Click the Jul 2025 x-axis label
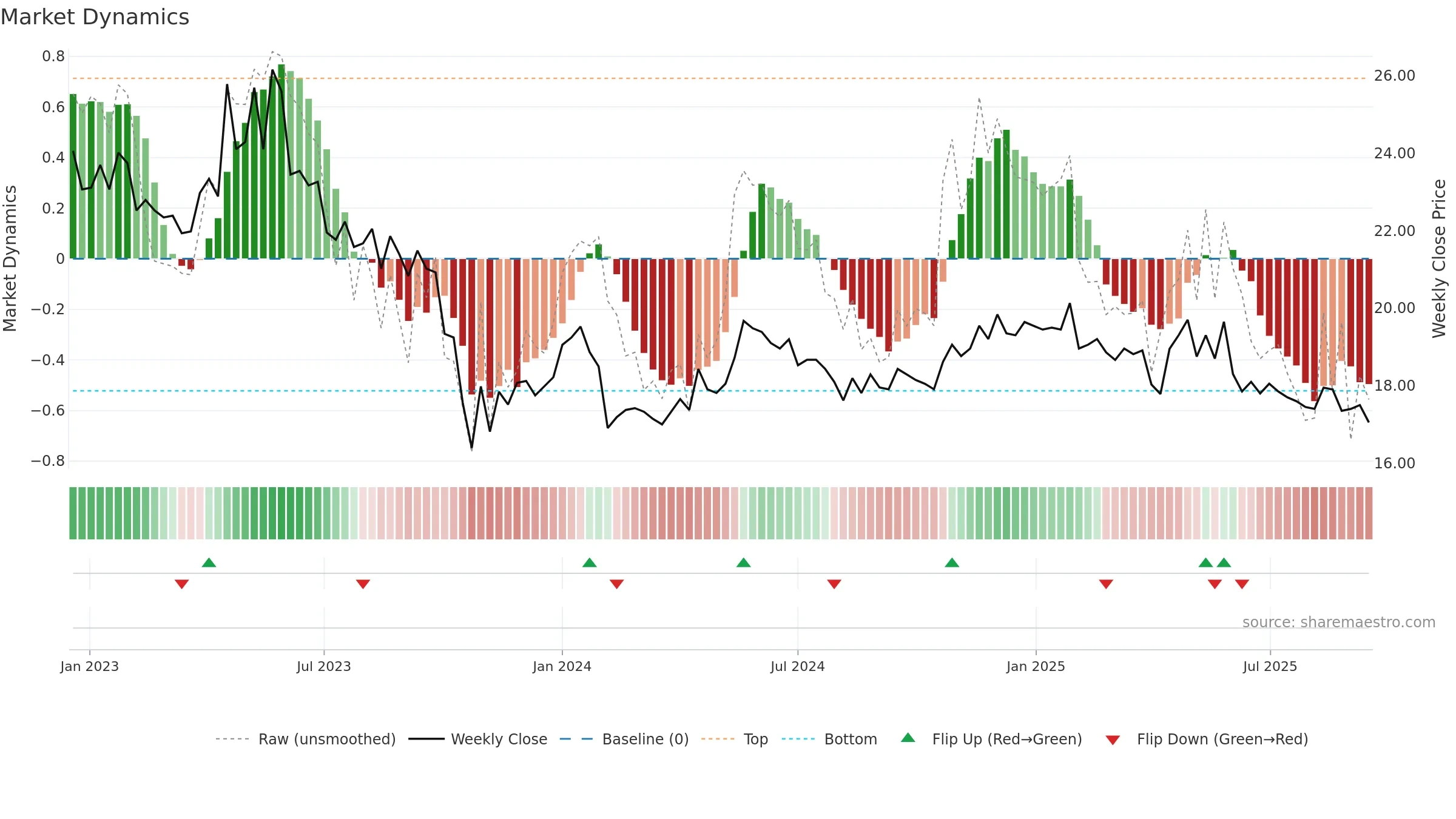The width and height of the screenshot is (1456, 819). click(1270, 666)
